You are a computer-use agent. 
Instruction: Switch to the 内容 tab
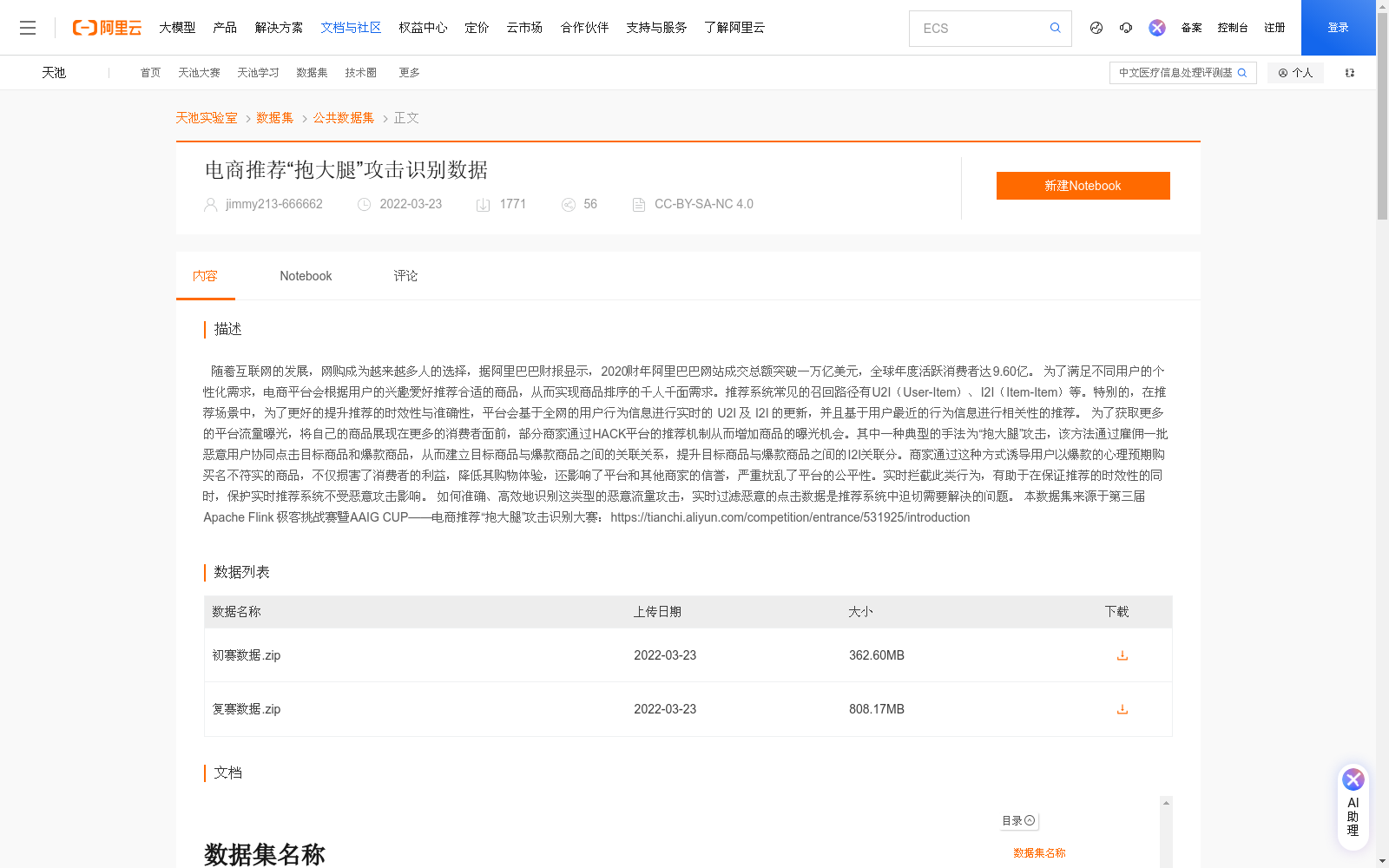pos(205,276)
